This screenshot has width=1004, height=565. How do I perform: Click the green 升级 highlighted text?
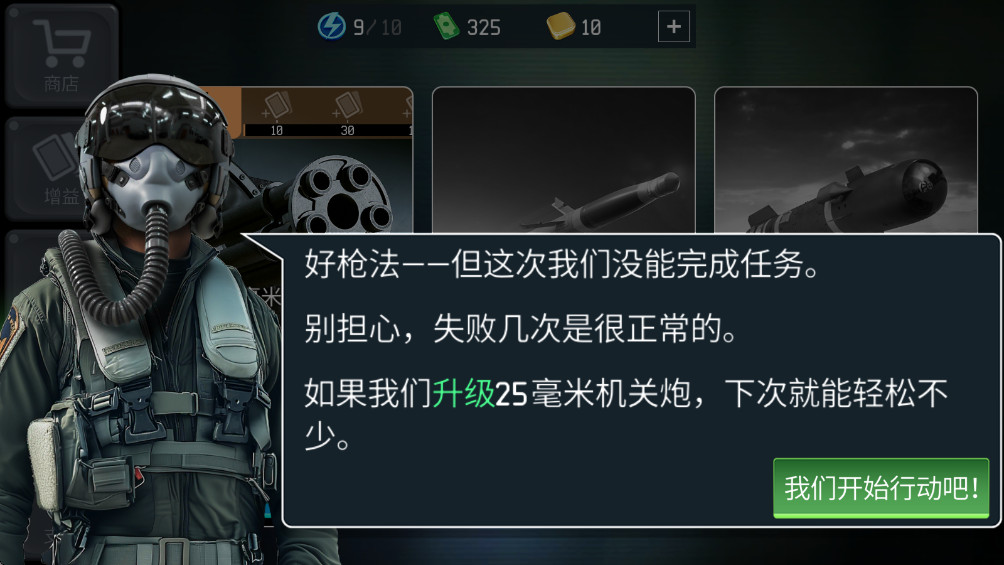[x=464, y=393]
